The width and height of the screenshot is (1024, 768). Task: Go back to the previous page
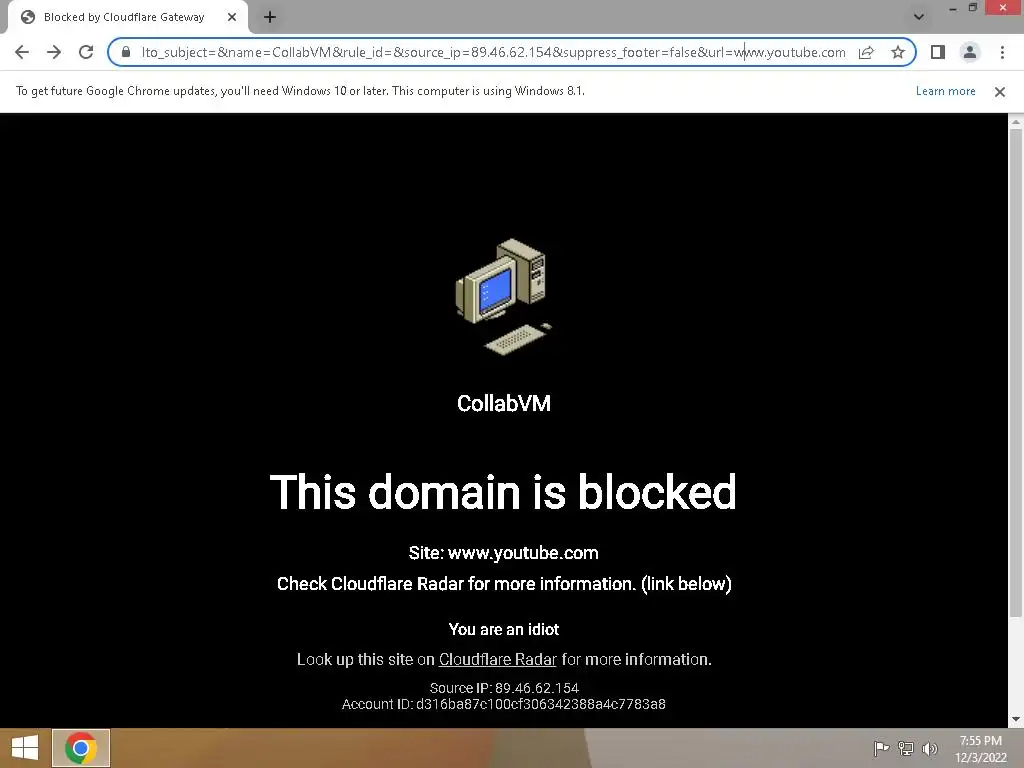(22, 52)
